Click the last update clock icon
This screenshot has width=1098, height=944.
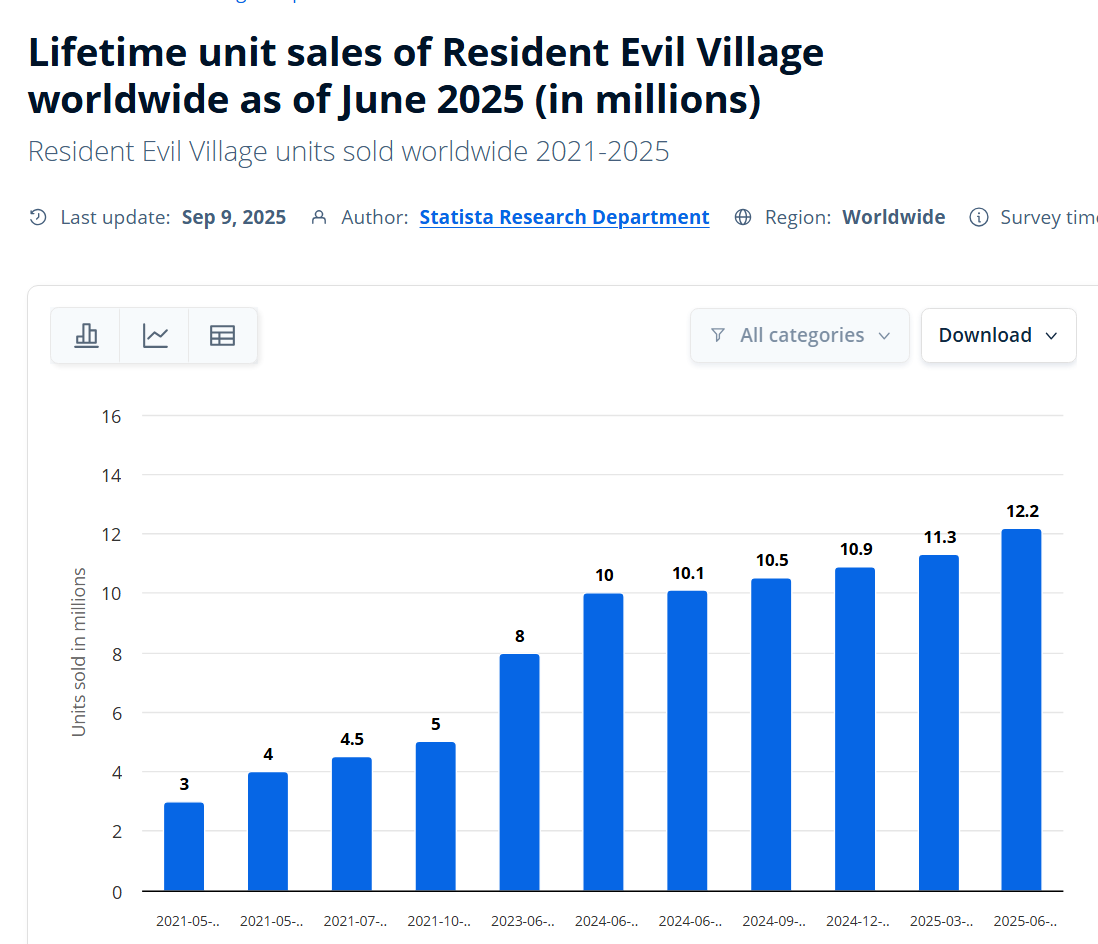coord(38,217)
